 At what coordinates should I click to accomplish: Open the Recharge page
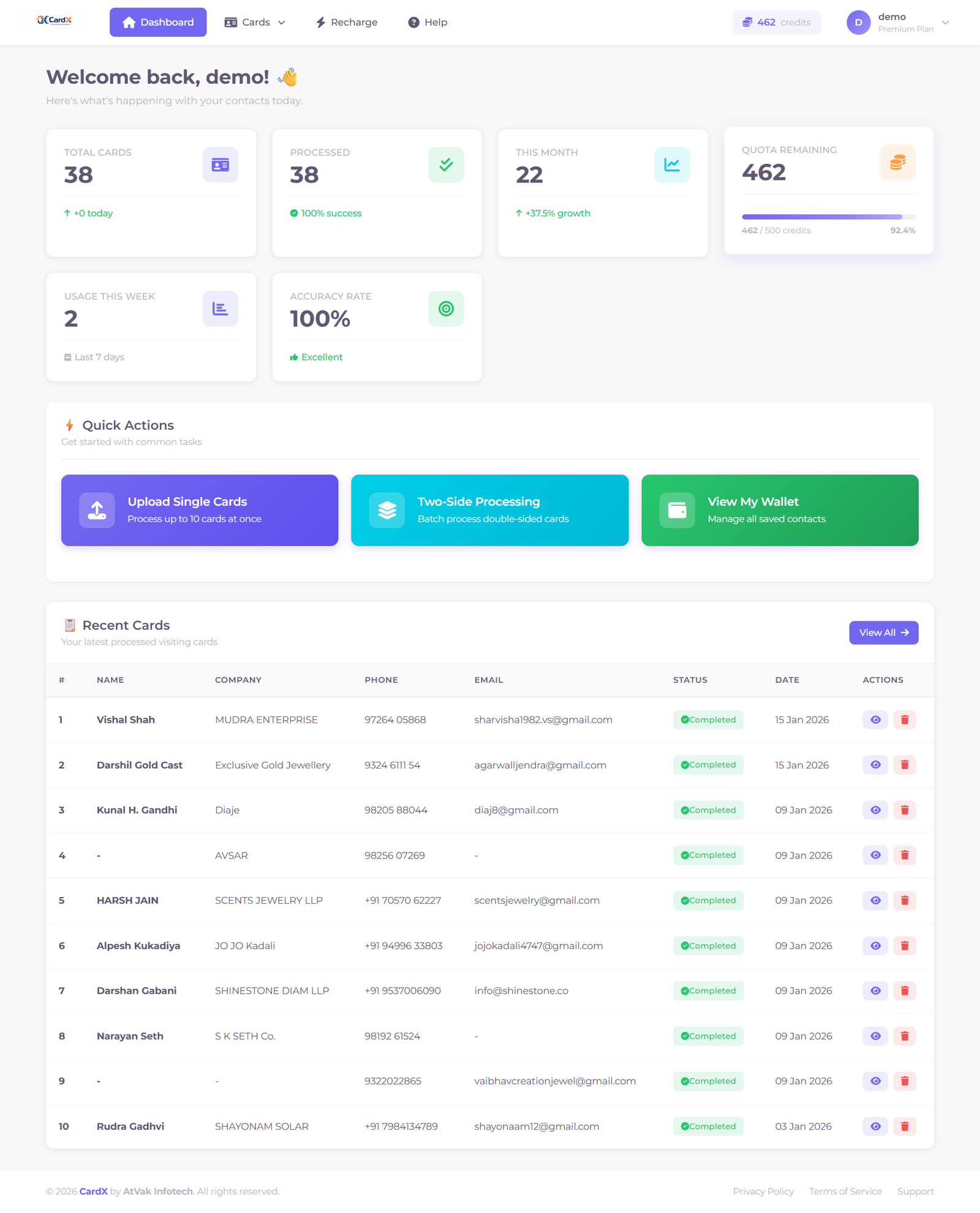point(347,22)
